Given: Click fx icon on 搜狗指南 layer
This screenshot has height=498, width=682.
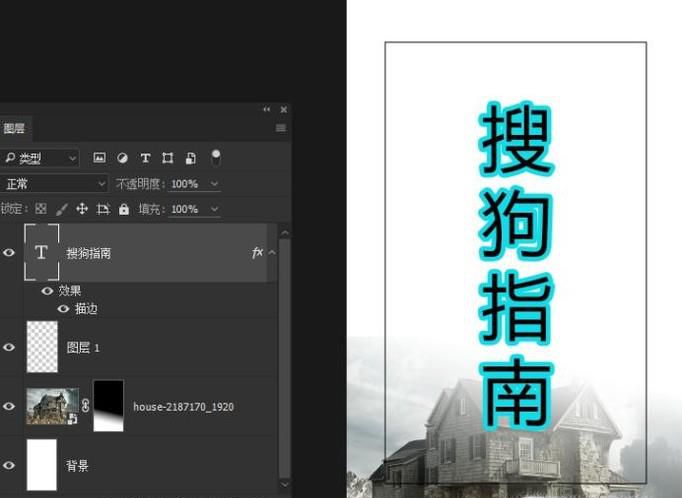Looking at the screenshot, I should coord(257,253).
